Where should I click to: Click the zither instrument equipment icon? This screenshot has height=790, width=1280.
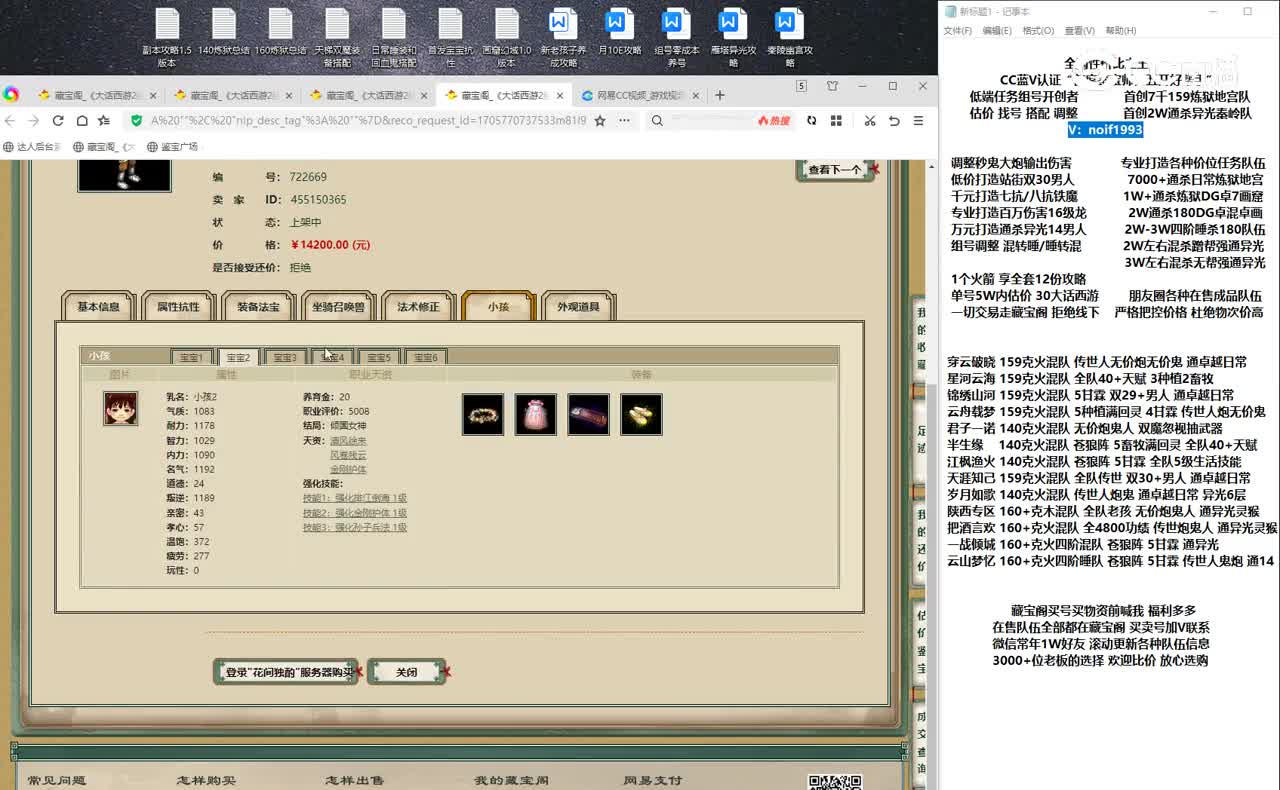[x=588, y=414]
